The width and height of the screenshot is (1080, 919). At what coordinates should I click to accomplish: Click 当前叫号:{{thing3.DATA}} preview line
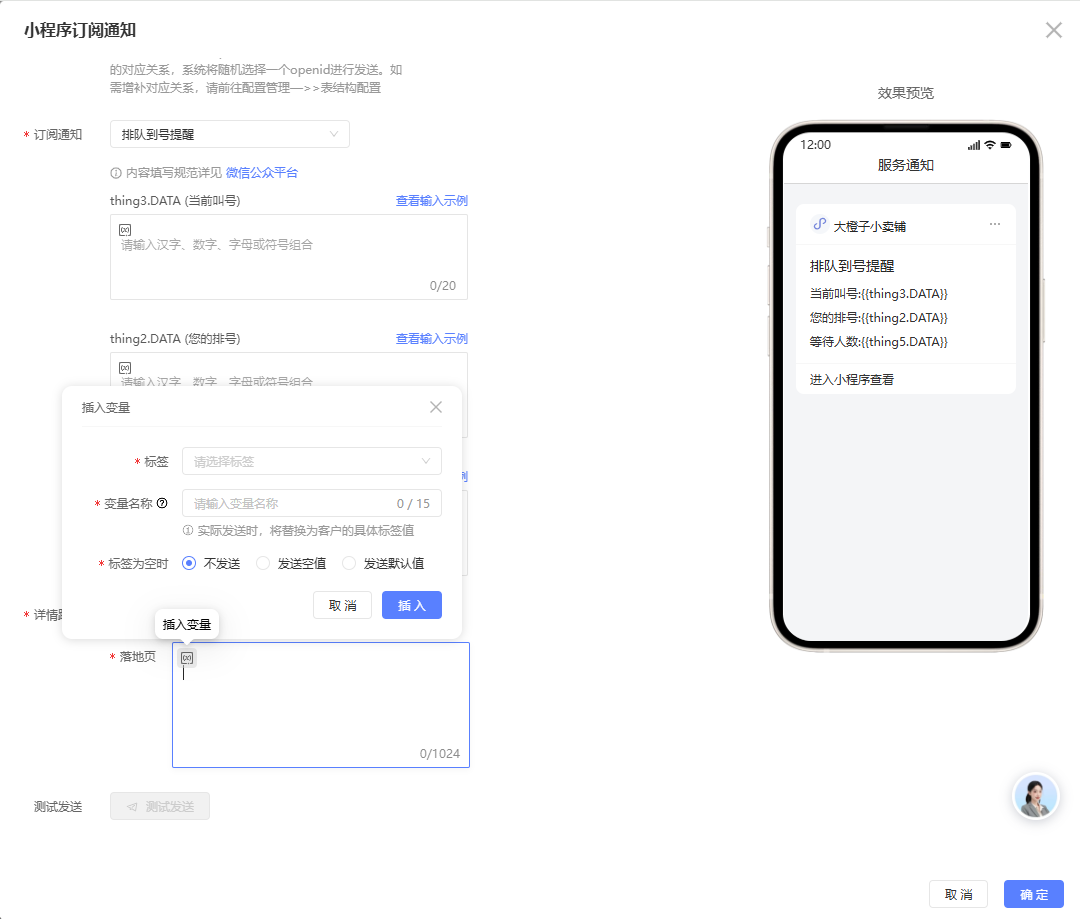click(x=878, y=293)
